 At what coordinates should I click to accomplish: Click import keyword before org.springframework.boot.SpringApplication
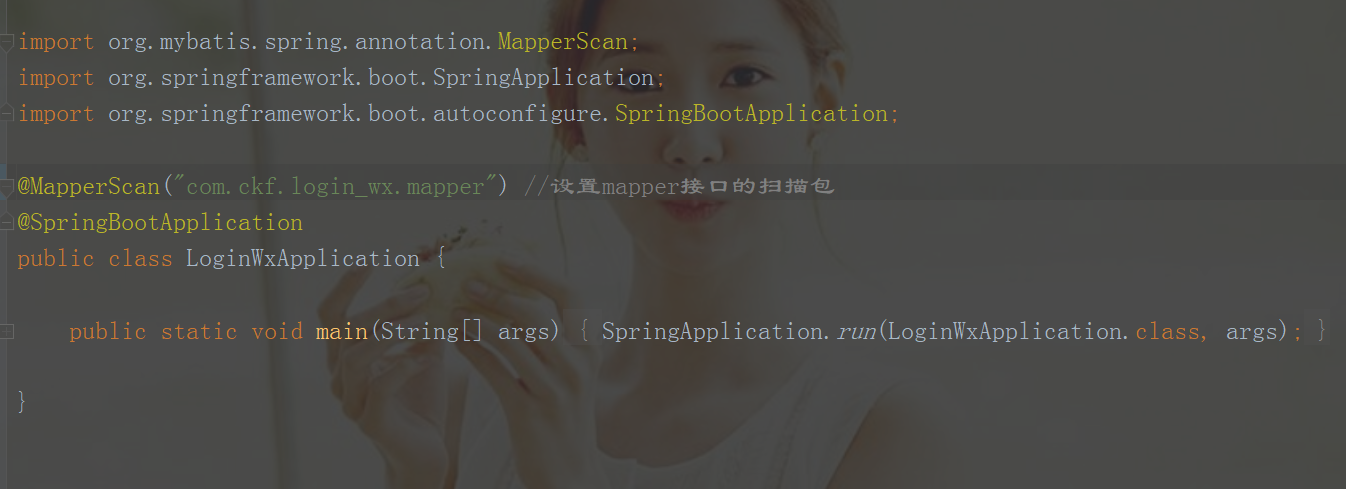[x=56, y=78]
